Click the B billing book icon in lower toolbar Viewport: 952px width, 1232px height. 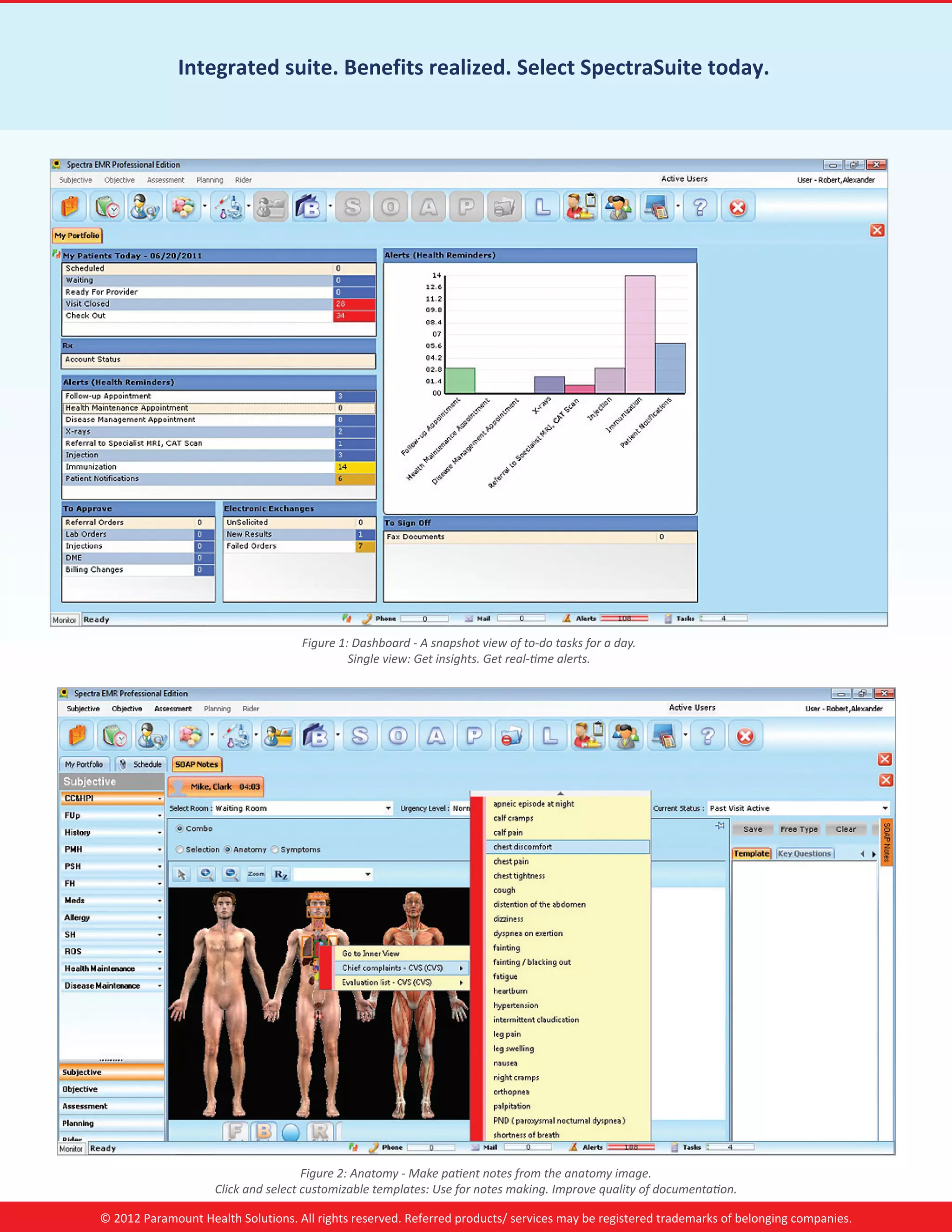coord(317,735)
